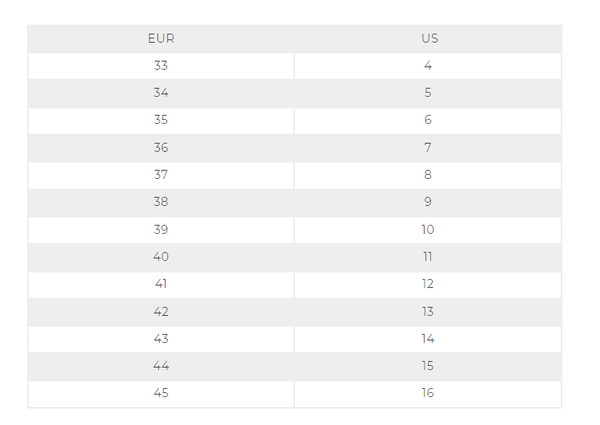
Task: Click the EUR 35 cell
Action: tap(161, 120)
